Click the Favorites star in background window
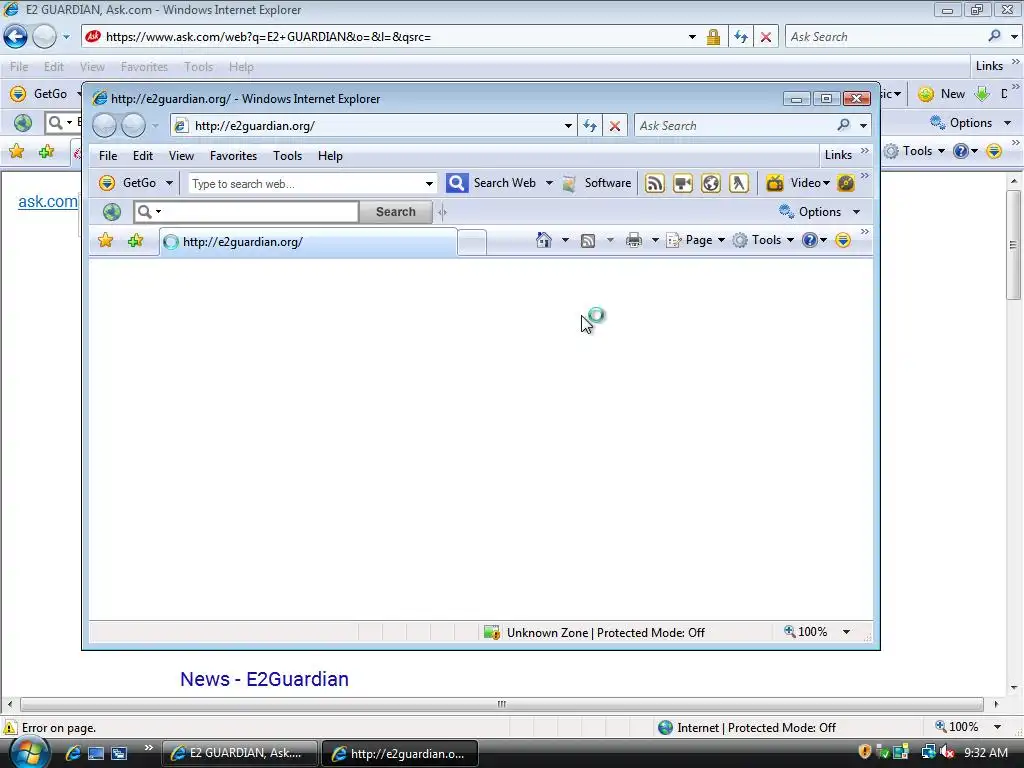Image resolution: width=1024 pixels, height=768 pixels. tap(16, 152)
